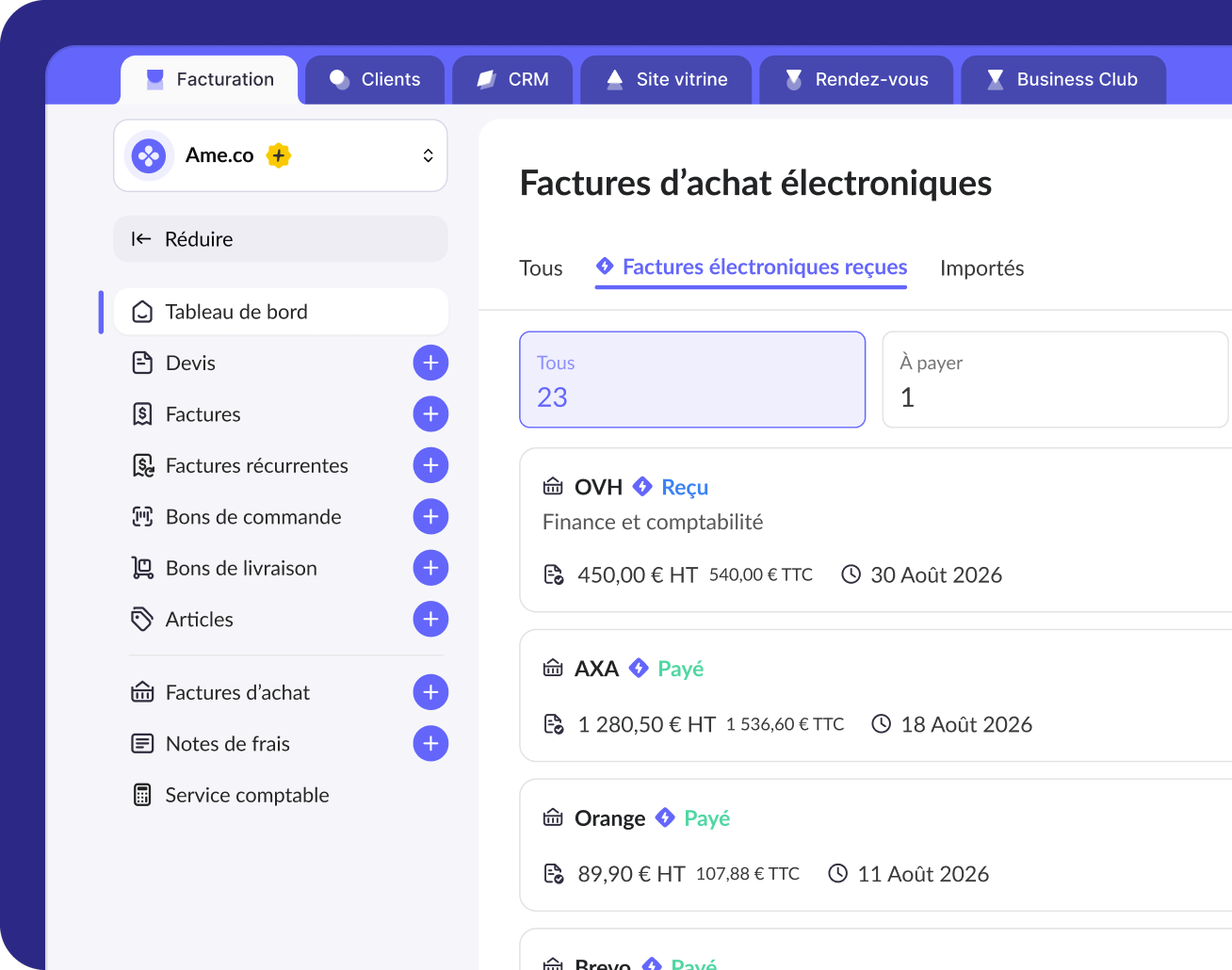
Task: Open the Clients tab
Action: pyautogui.click(x=375, y=80)
